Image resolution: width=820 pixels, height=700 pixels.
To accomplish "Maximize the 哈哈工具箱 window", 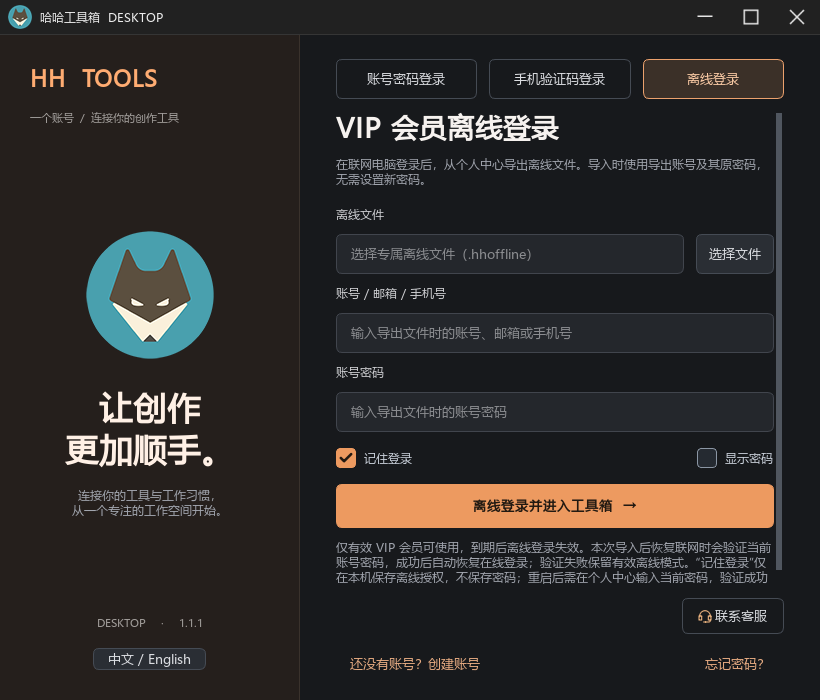I will pos(751,17).
